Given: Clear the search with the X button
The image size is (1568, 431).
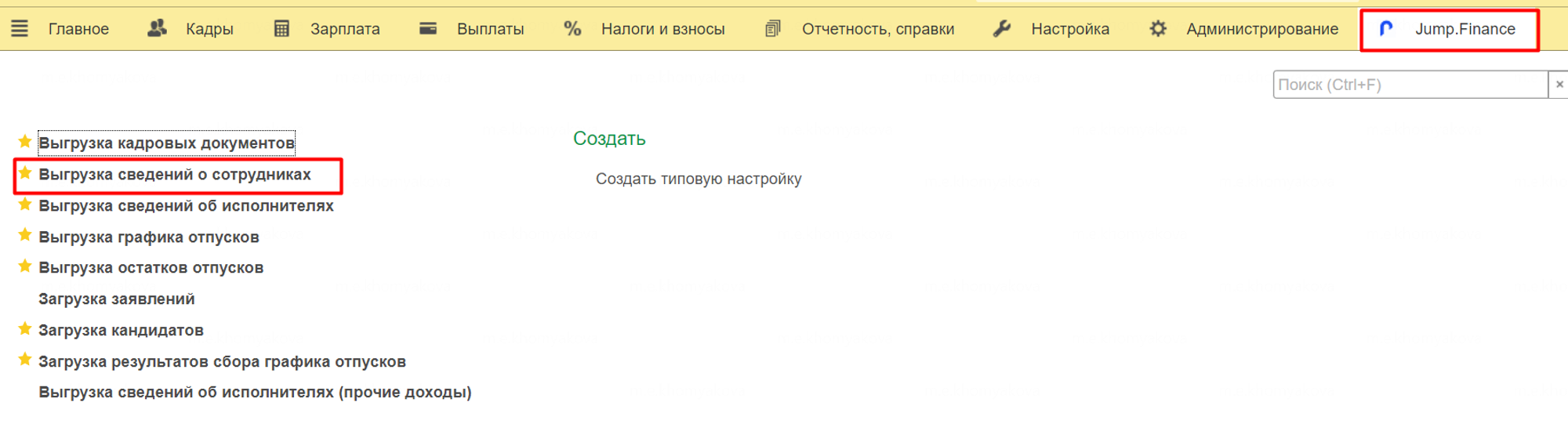Looking at the screenshot, I should [1559, 85].
